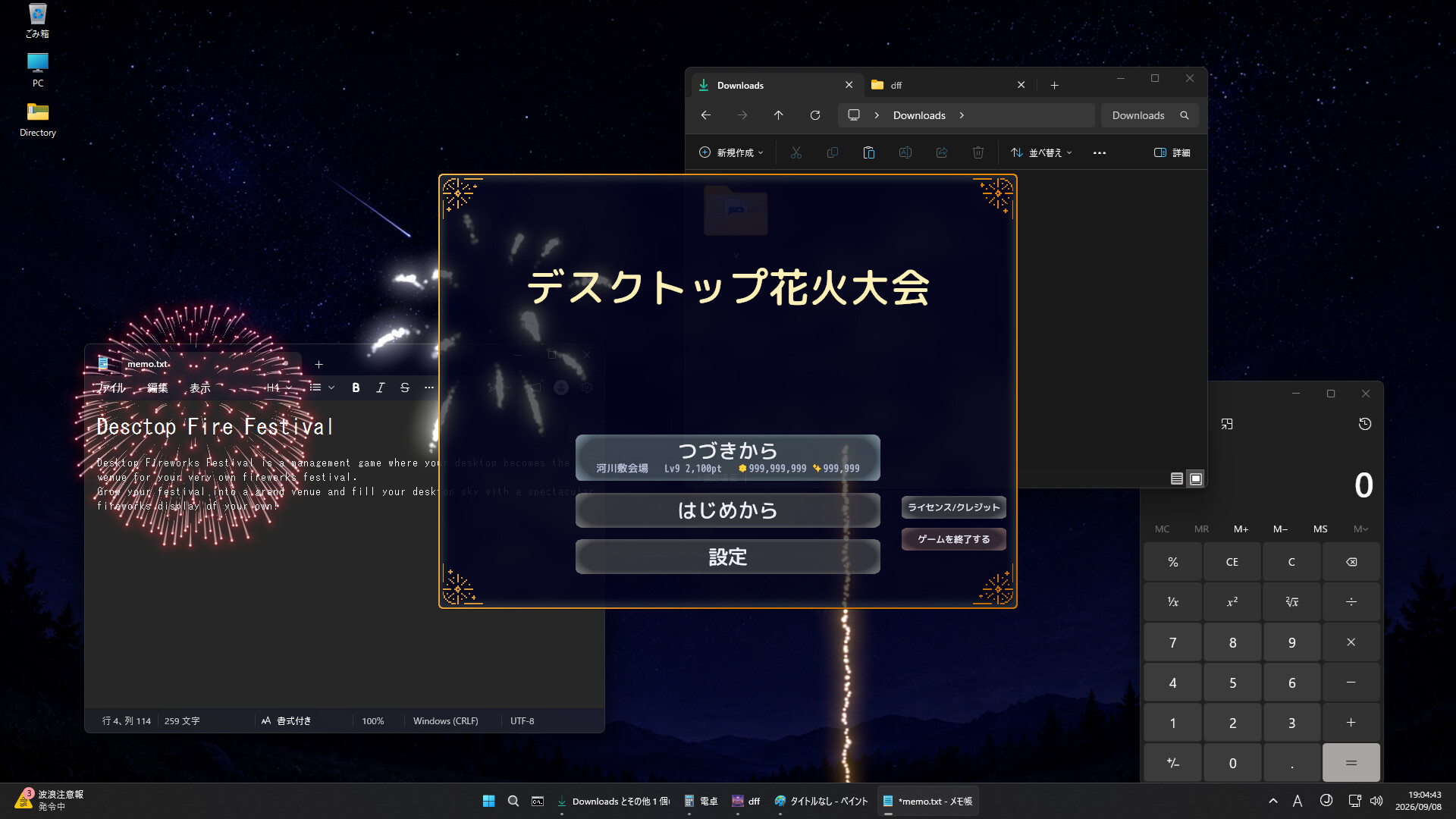Click the rename icon in Explorer toolbar

click(905, 152)
